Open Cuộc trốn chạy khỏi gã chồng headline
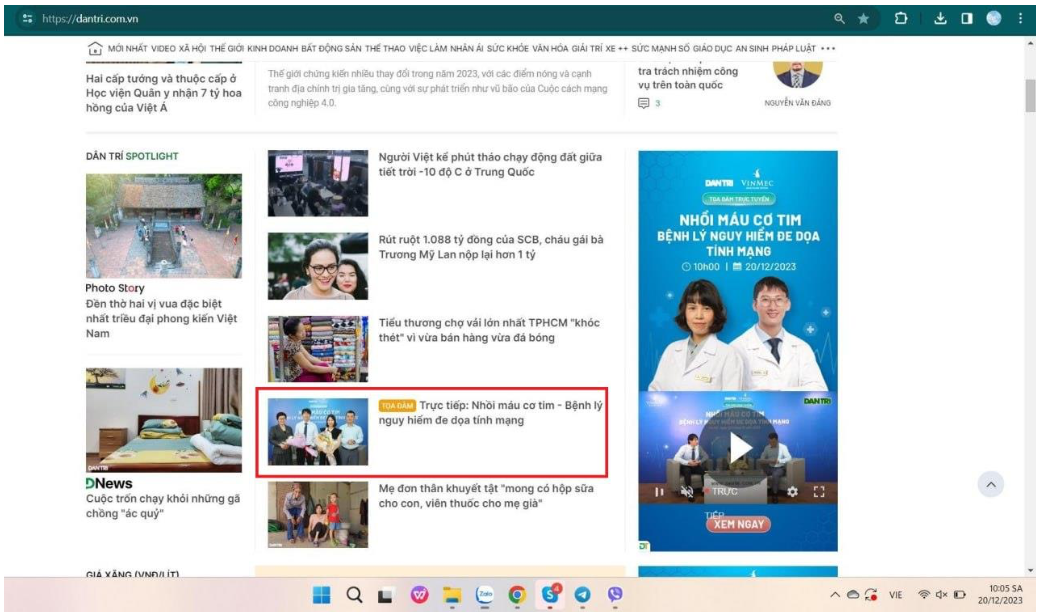 pyautogui.click(x=162, y=506)
